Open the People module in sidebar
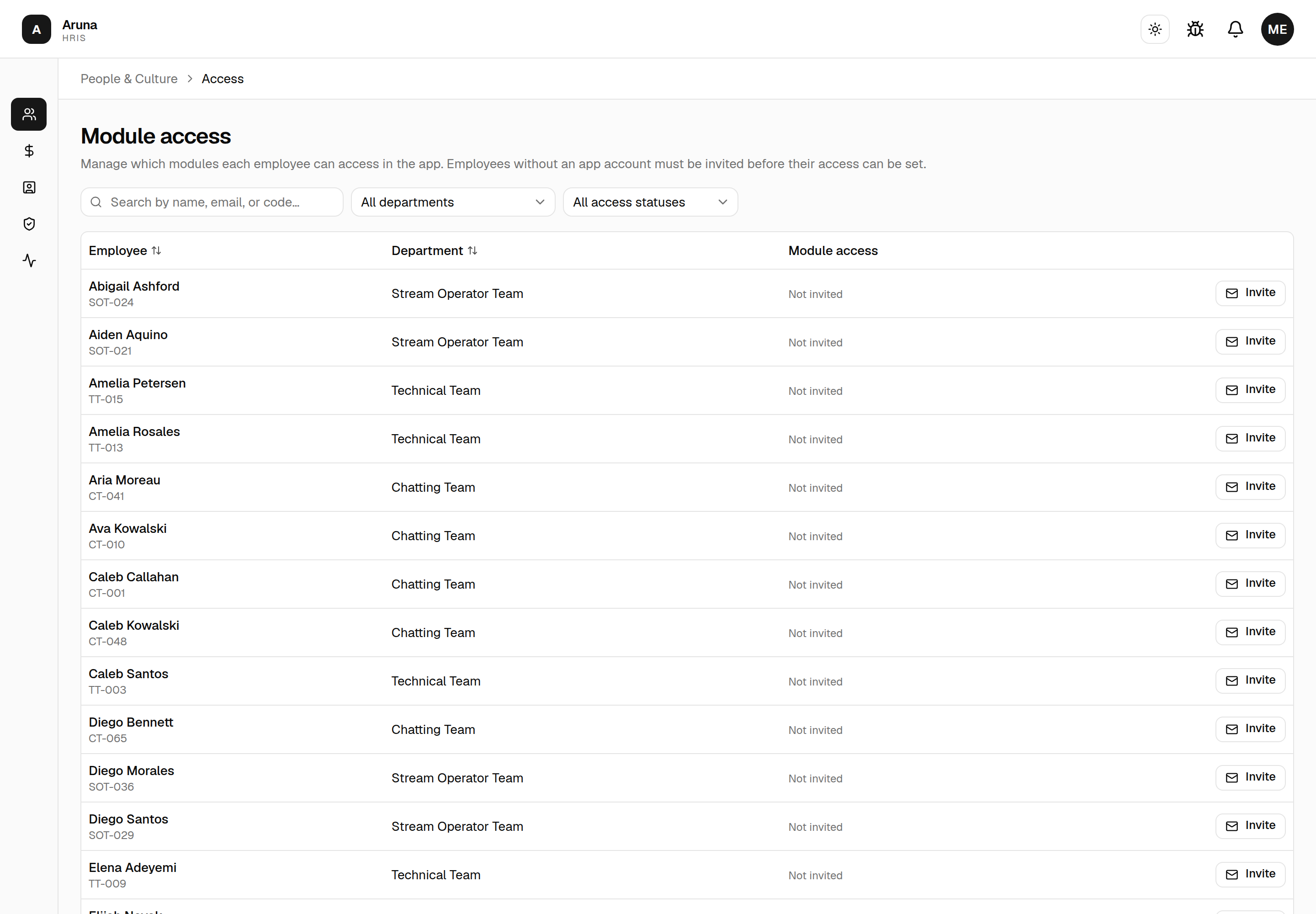Viewport: 1316px width, 914px height. 29,115
